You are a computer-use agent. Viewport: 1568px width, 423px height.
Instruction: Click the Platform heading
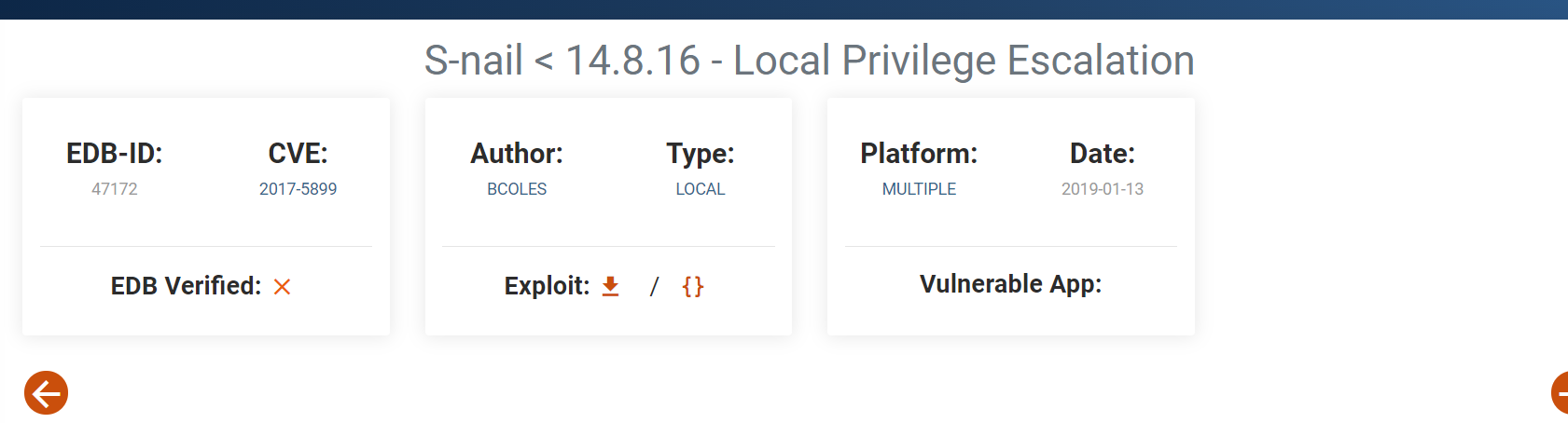pos(919,154)
